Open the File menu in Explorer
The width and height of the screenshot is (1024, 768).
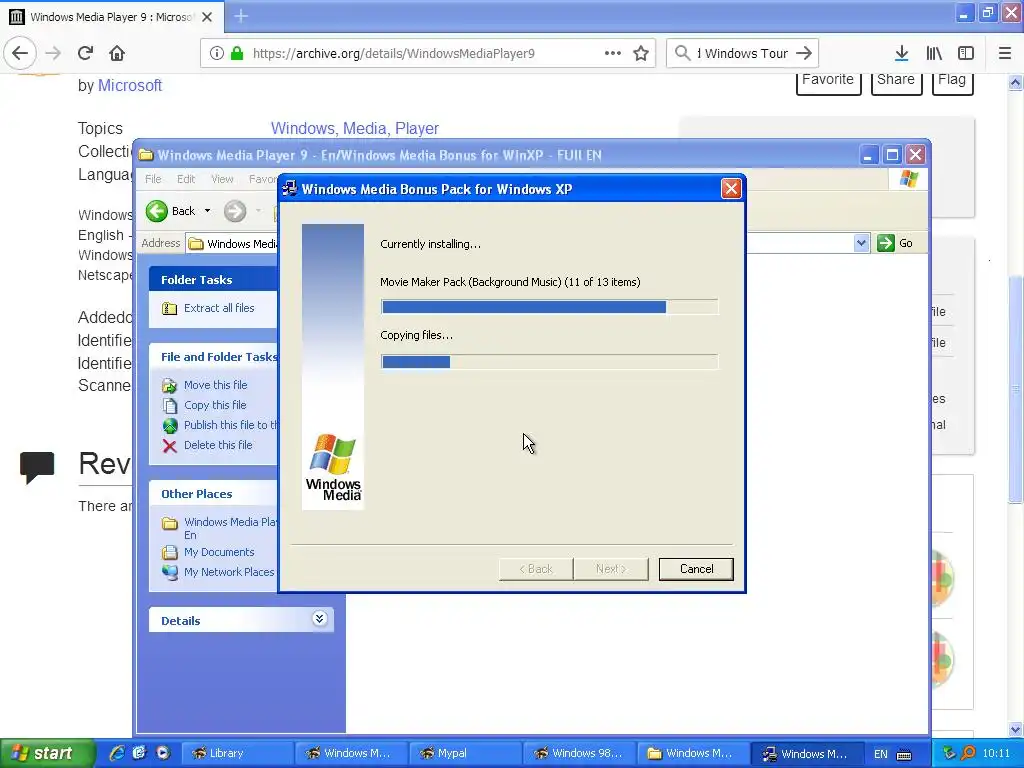[x=153, y=179]
